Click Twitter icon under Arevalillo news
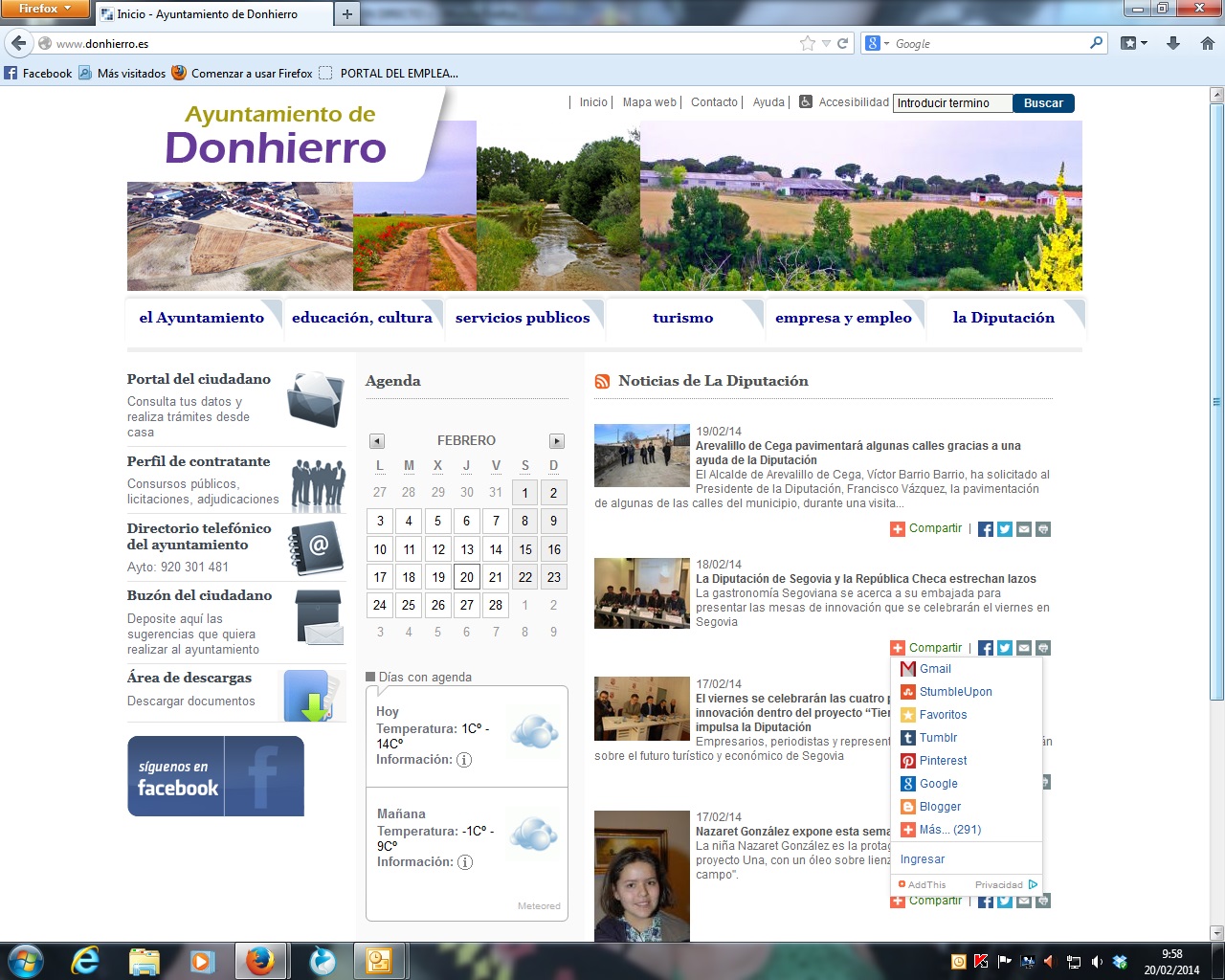Image resolution: width=1225 pixels, height=980 pixels. [1004, 529]
